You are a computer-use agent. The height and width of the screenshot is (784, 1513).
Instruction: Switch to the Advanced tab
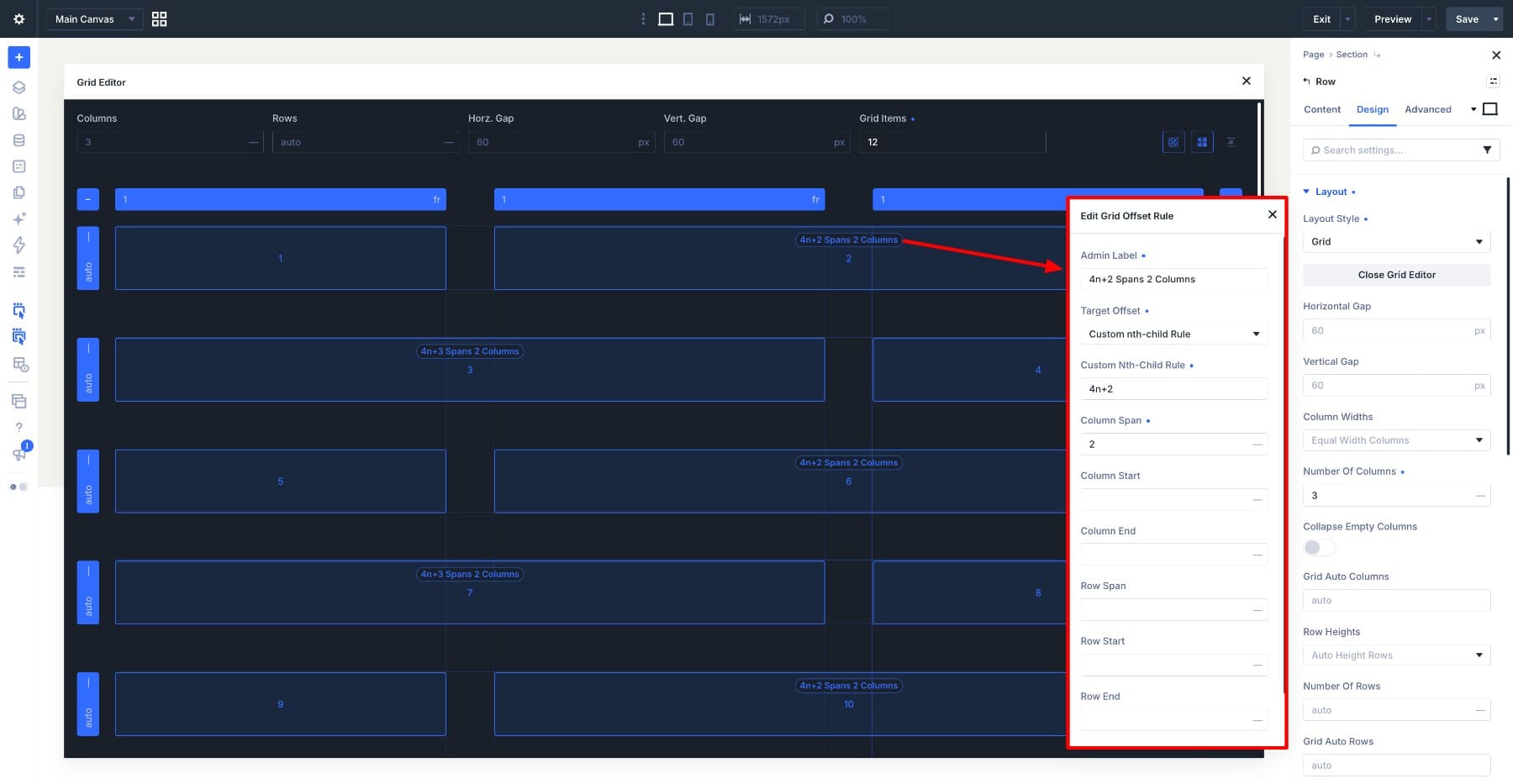(x=1428, y=109)
